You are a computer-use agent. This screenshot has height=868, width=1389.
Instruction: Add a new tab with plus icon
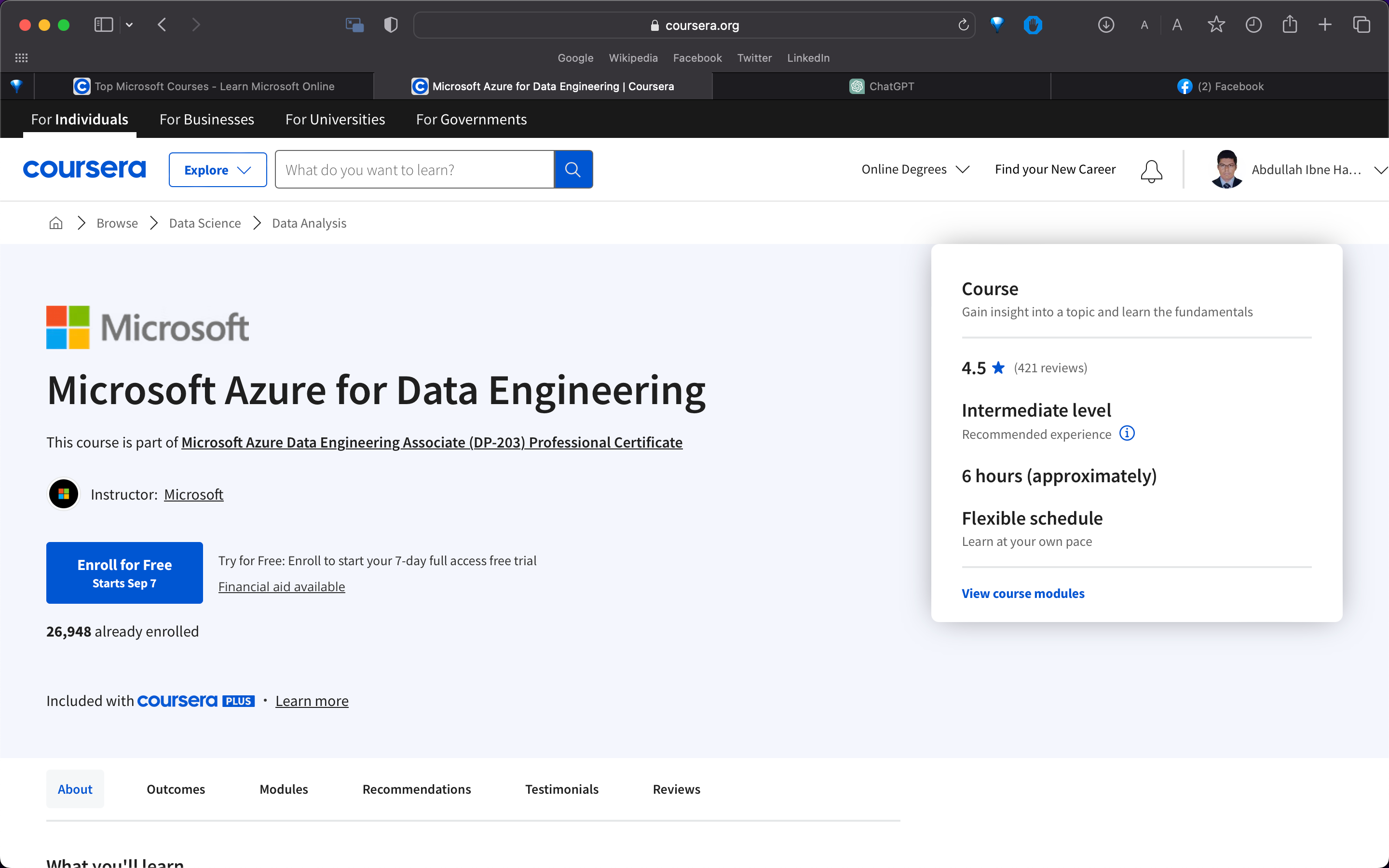pos(1325,25)
